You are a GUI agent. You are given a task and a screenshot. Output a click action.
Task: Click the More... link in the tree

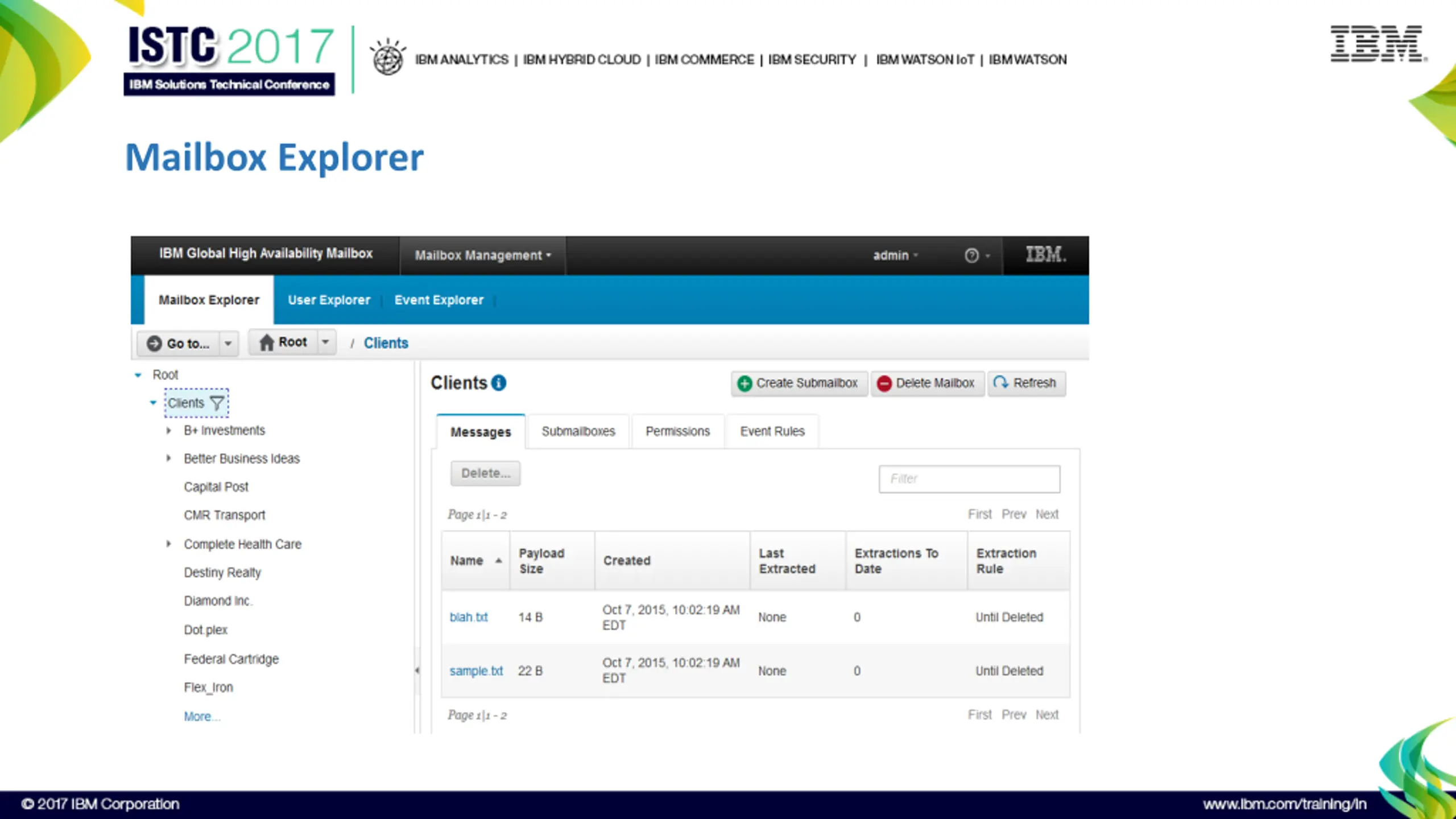click(x=201, y=717)
